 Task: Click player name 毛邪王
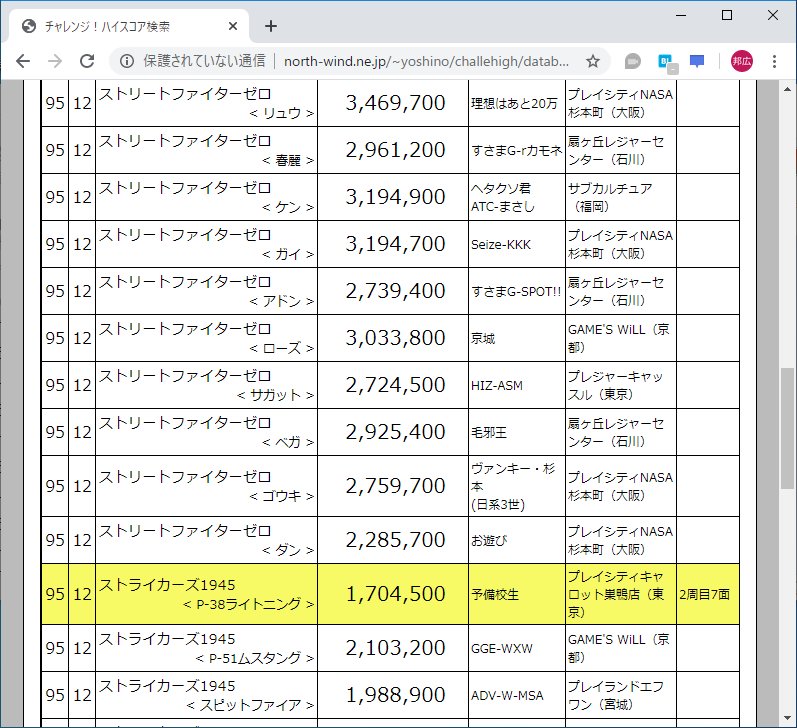point(488,433)
